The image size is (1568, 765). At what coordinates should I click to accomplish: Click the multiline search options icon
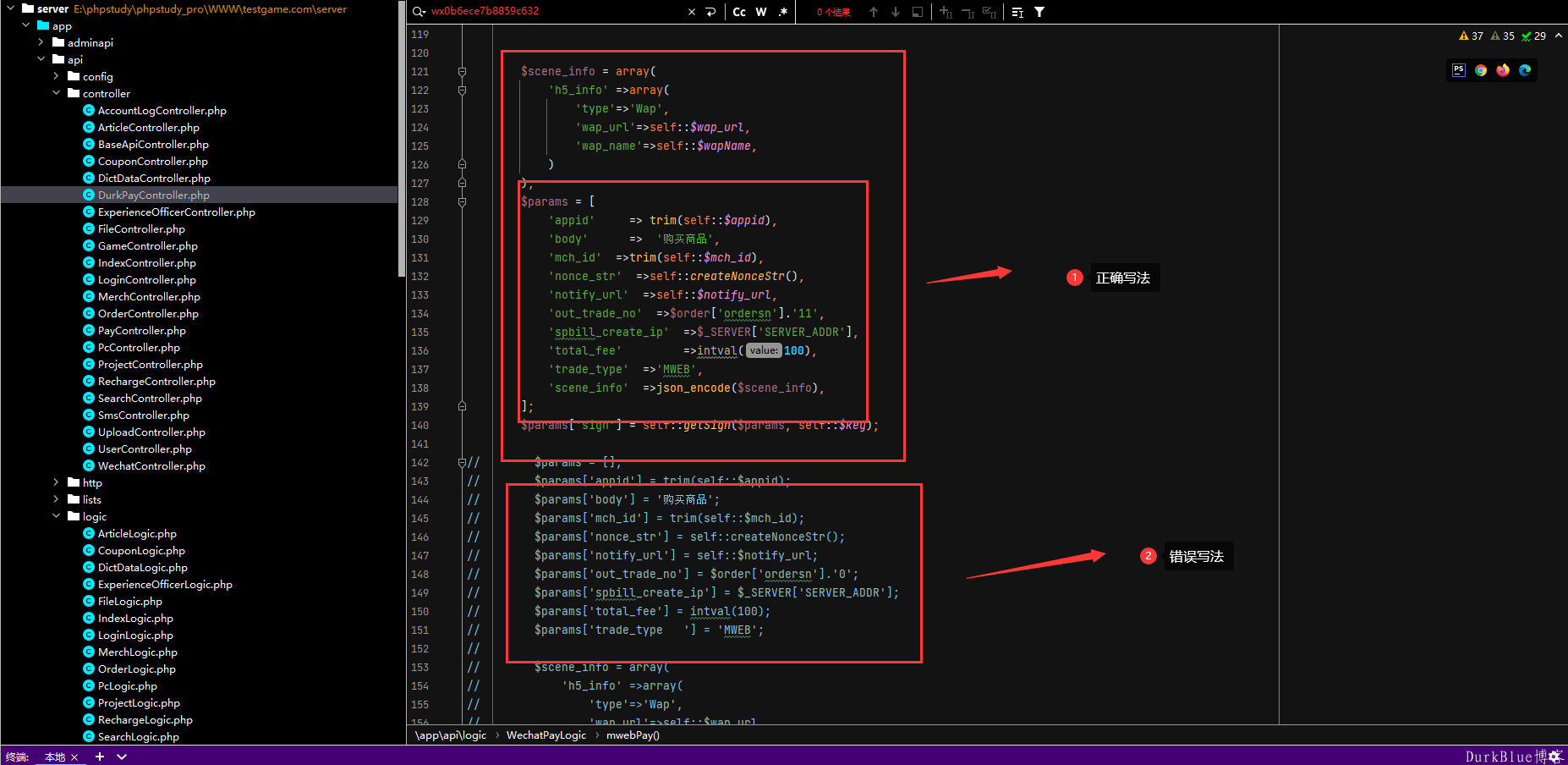(1017, 12)
